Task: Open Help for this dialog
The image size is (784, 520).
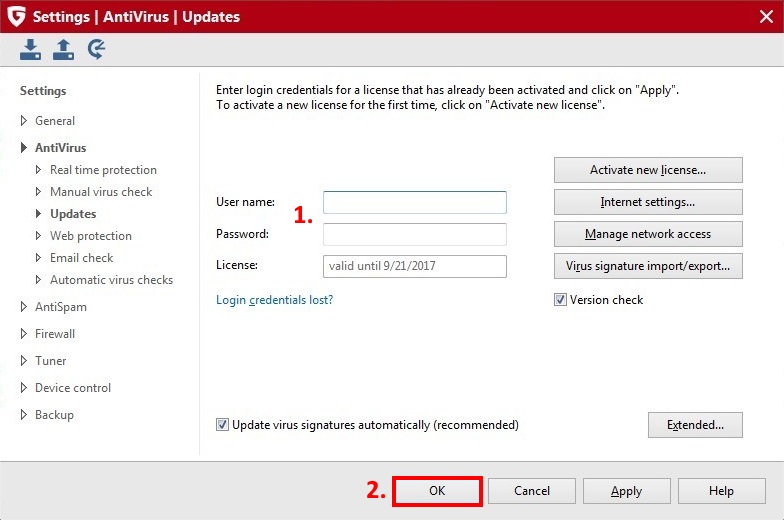Action: (x=722, y=491)
